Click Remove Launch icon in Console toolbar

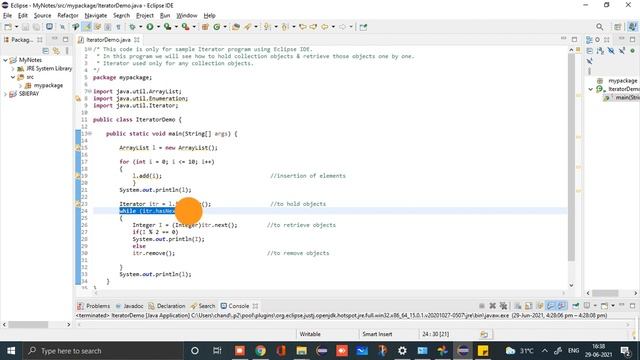(x=493, y=306)
